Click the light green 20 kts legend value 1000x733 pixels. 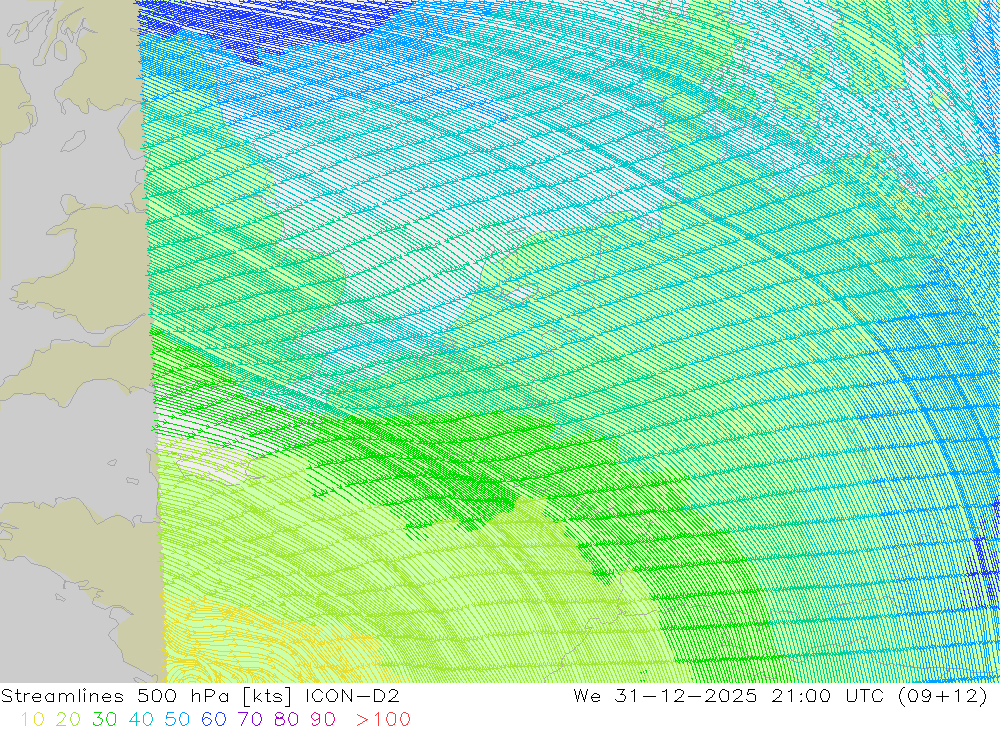(x=68, y=720)
